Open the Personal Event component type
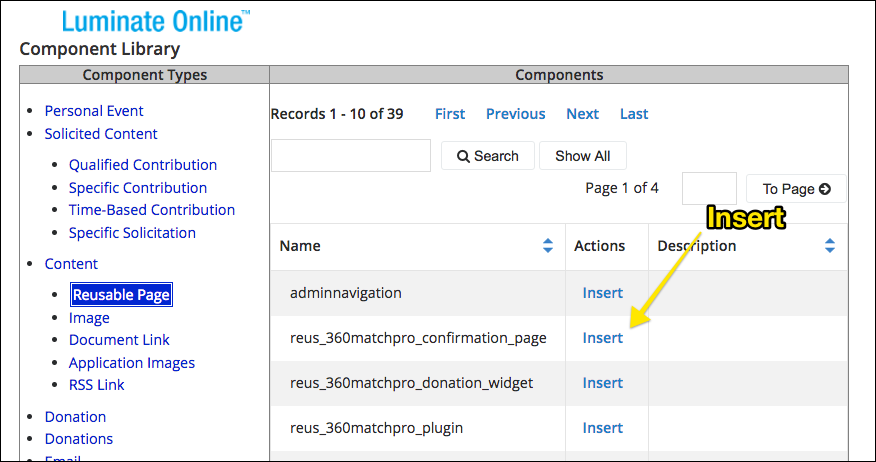 click(94, 111)
